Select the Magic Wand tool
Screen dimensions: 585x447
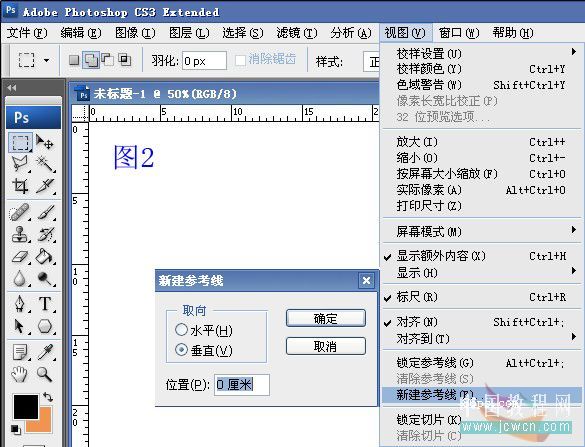coord(45,164)
